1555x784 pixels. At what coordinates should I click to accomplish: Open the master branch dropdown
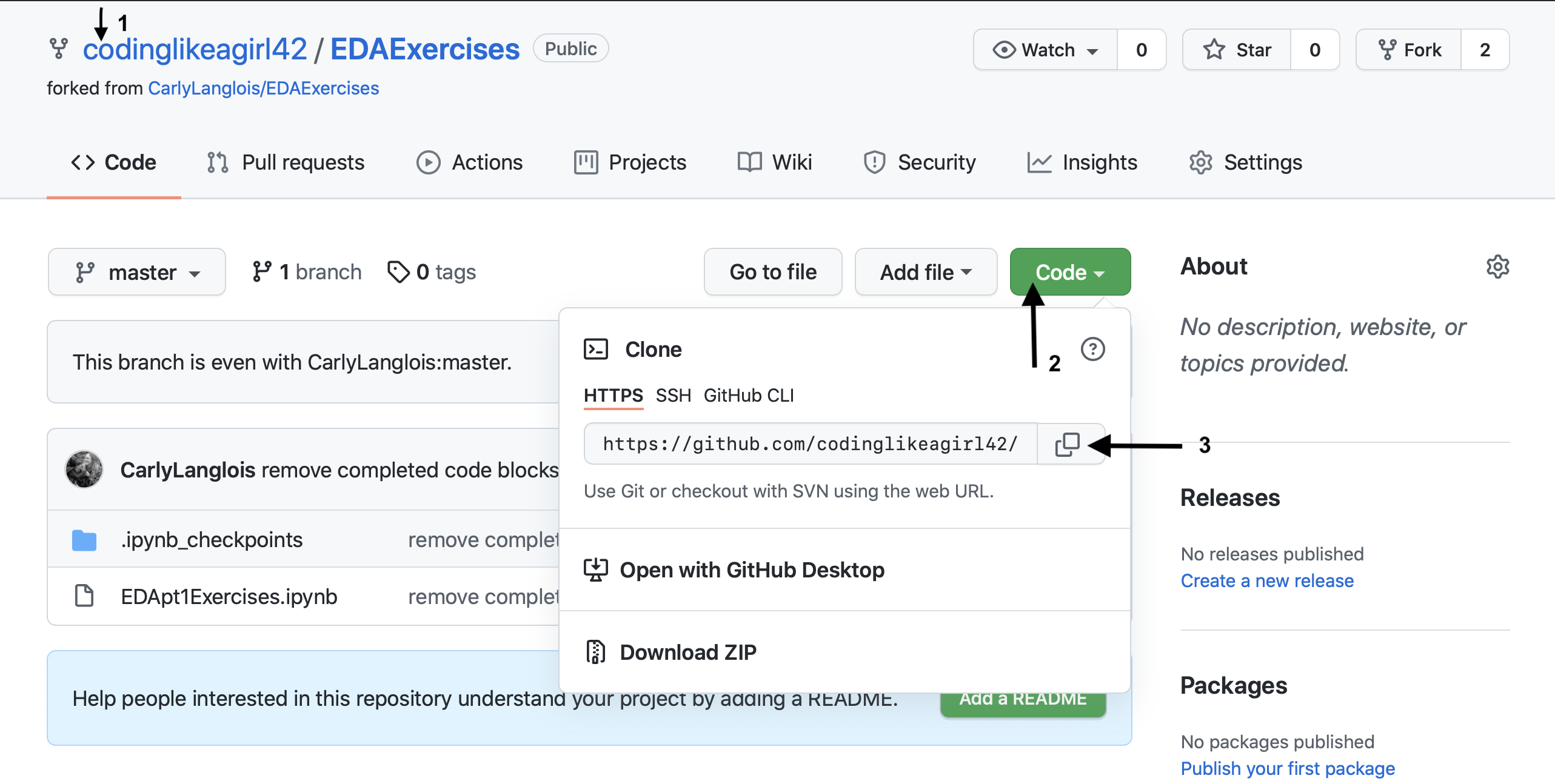click(x=137, y=272)
